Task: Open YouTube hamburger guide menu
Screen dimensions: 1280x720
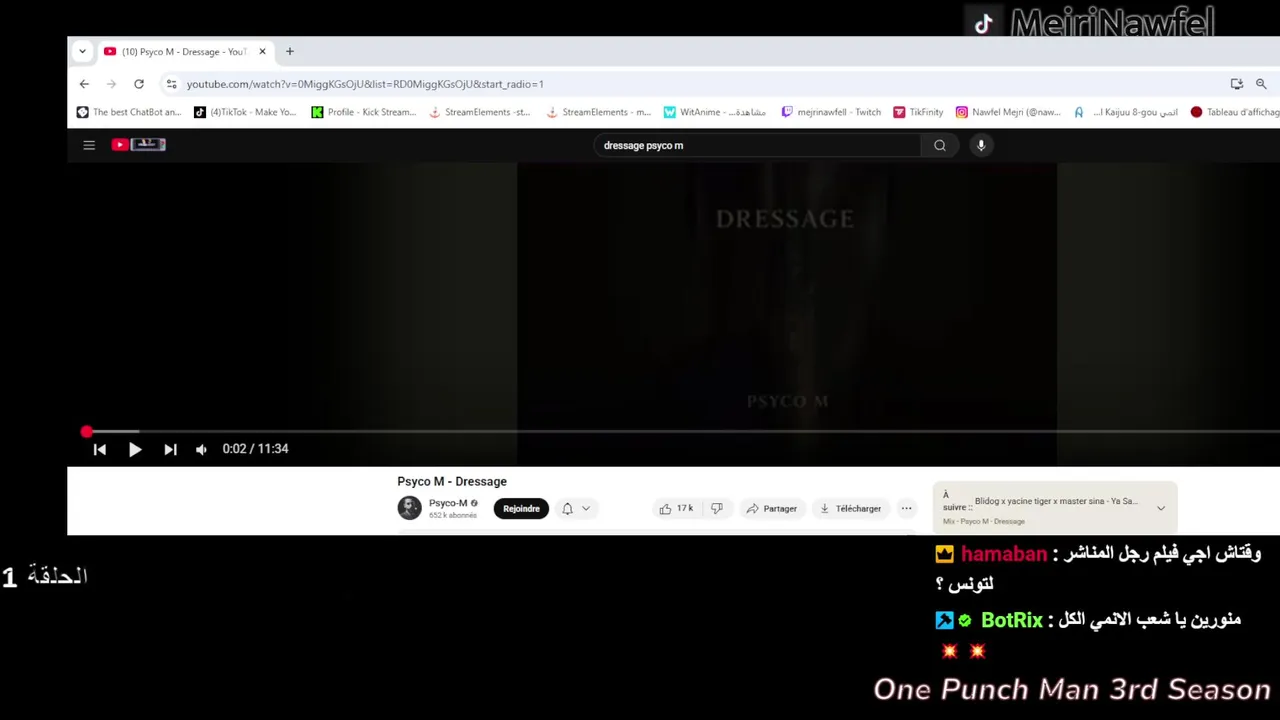Action: click(89, 145)
